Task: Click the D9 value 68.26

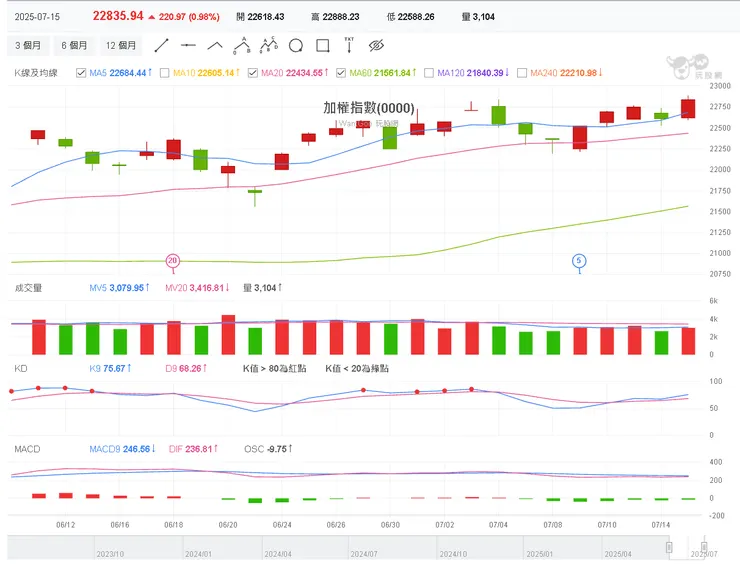Action: (190, 369)
